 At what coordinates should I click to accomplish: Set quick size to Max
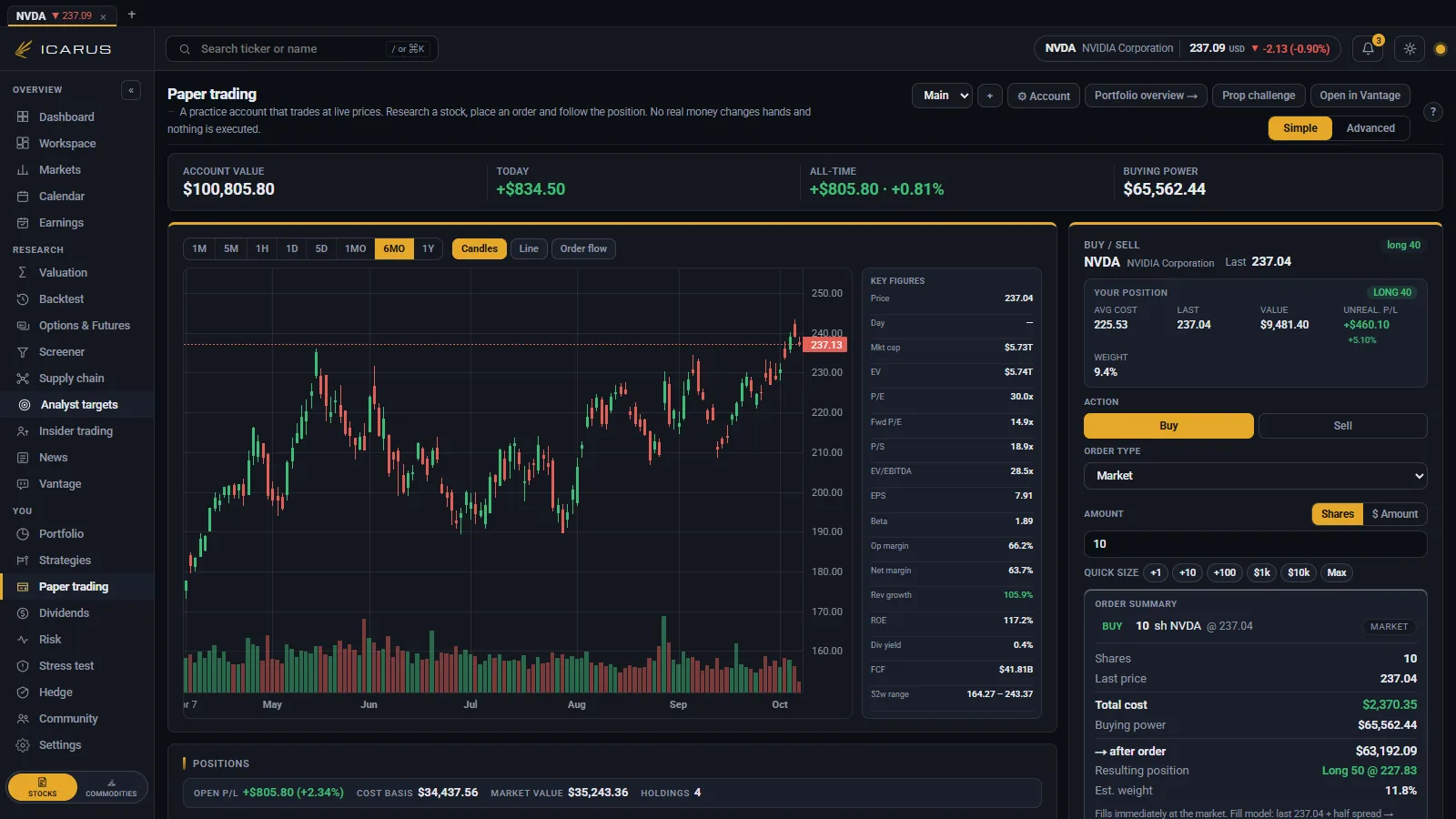click(x=1337, y=572)
